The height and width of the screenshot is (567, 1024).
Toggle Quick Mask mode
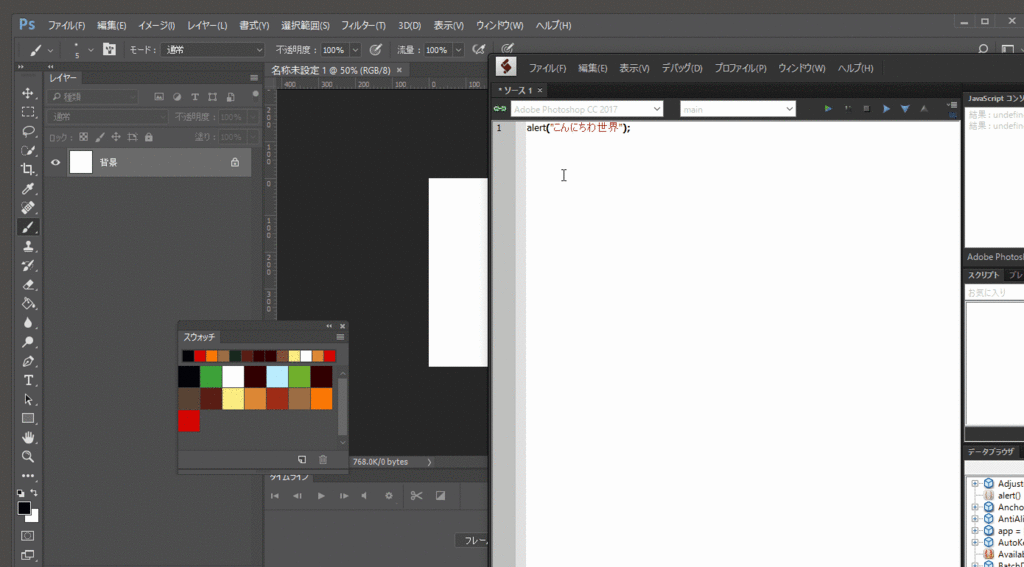click(28, 536)
